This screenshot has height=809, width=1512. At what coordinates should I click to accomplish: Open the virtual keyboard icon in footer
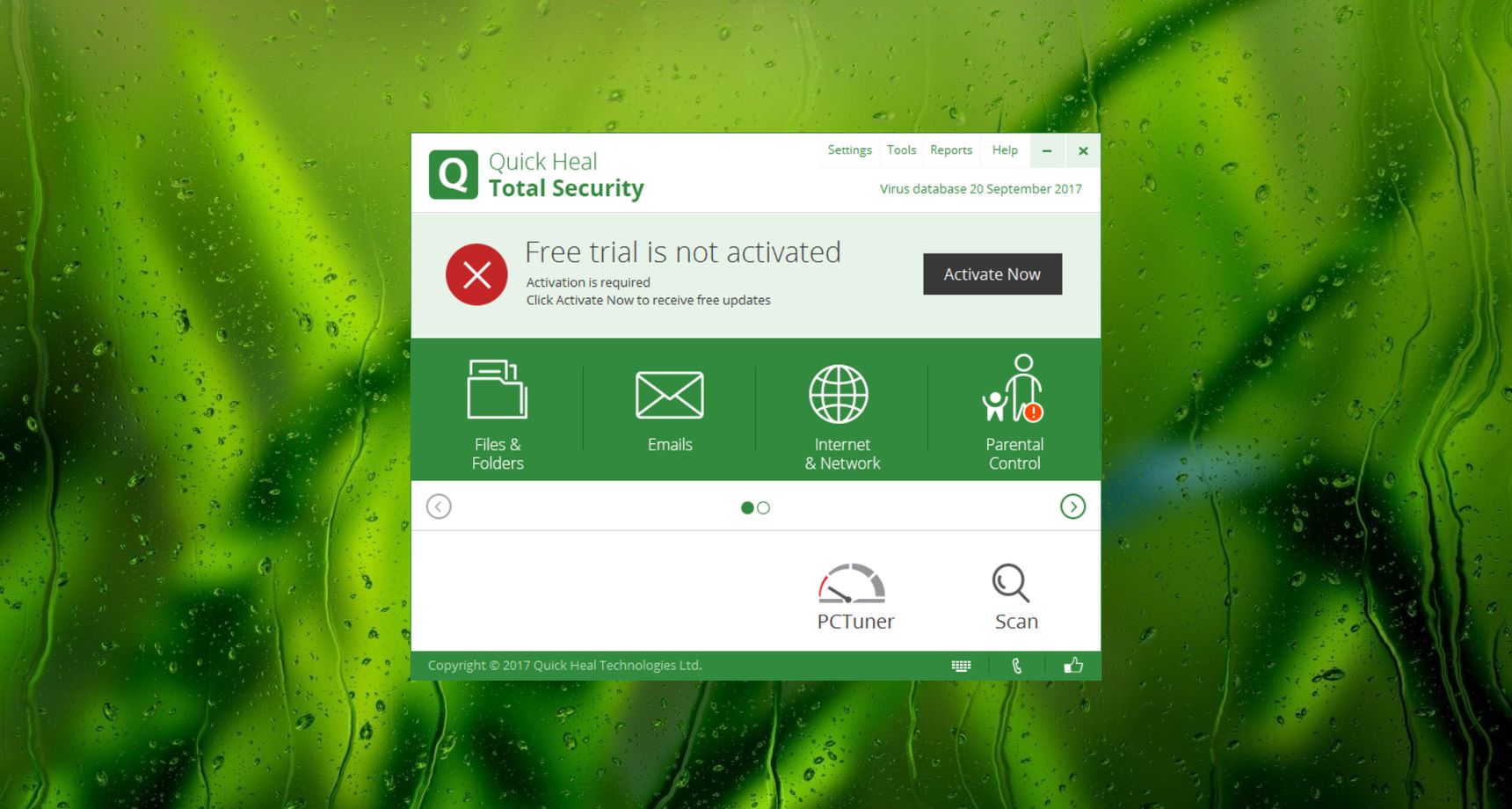[x=961, y=666]
